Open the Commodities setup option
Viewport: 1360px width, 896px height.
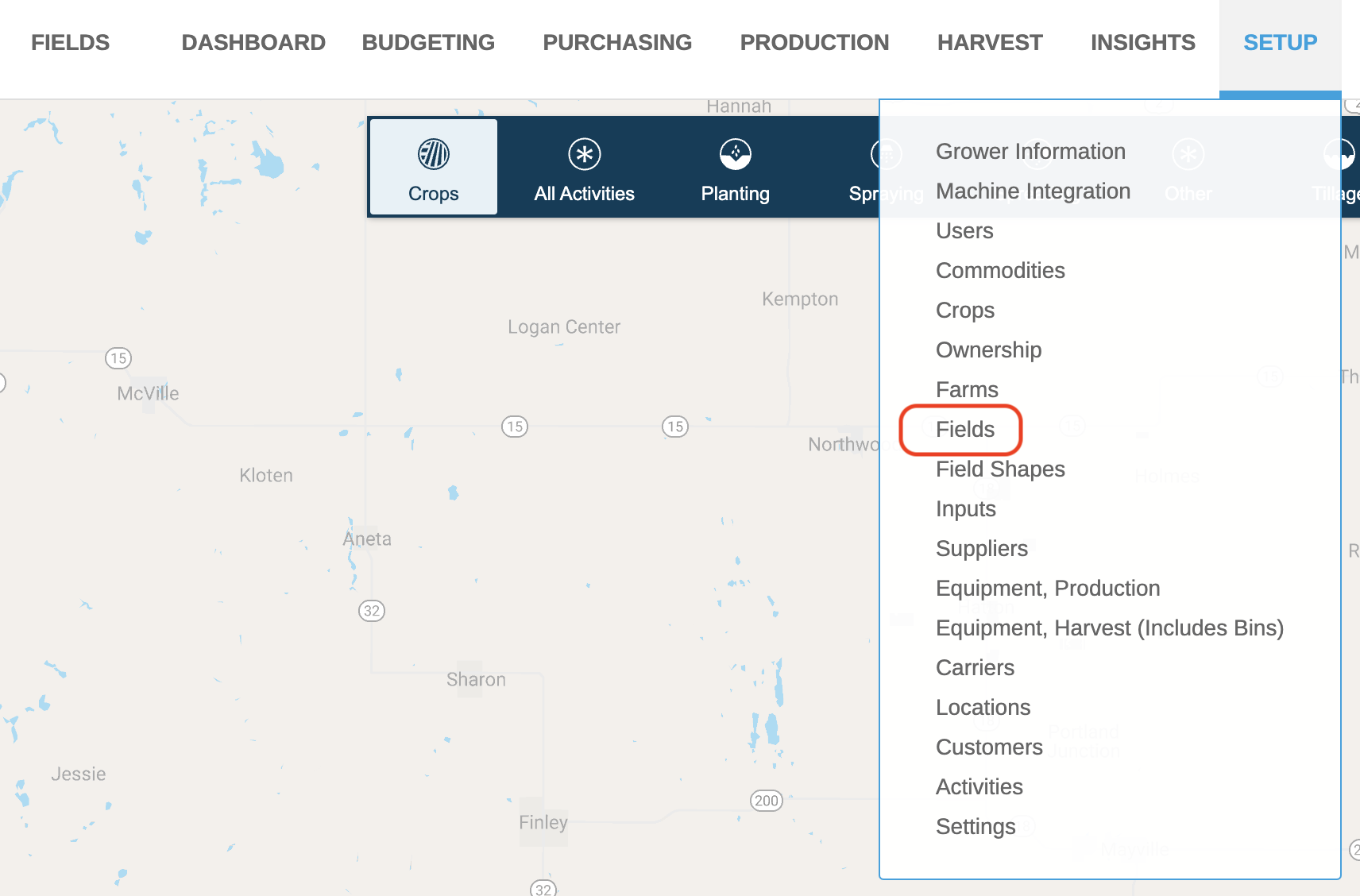pos(1000,271)
